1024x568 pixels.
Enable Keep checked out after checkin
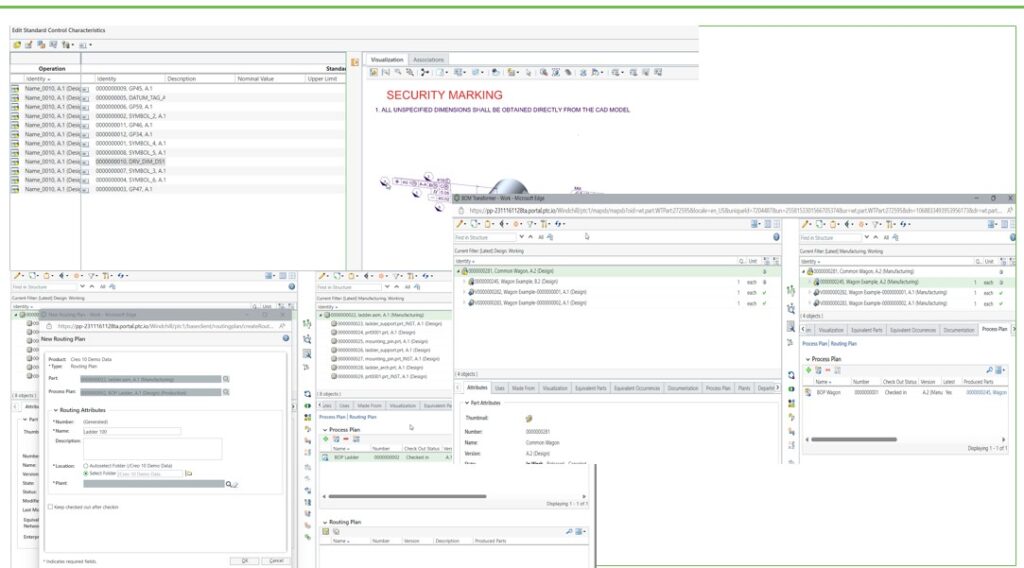(49, 507)
